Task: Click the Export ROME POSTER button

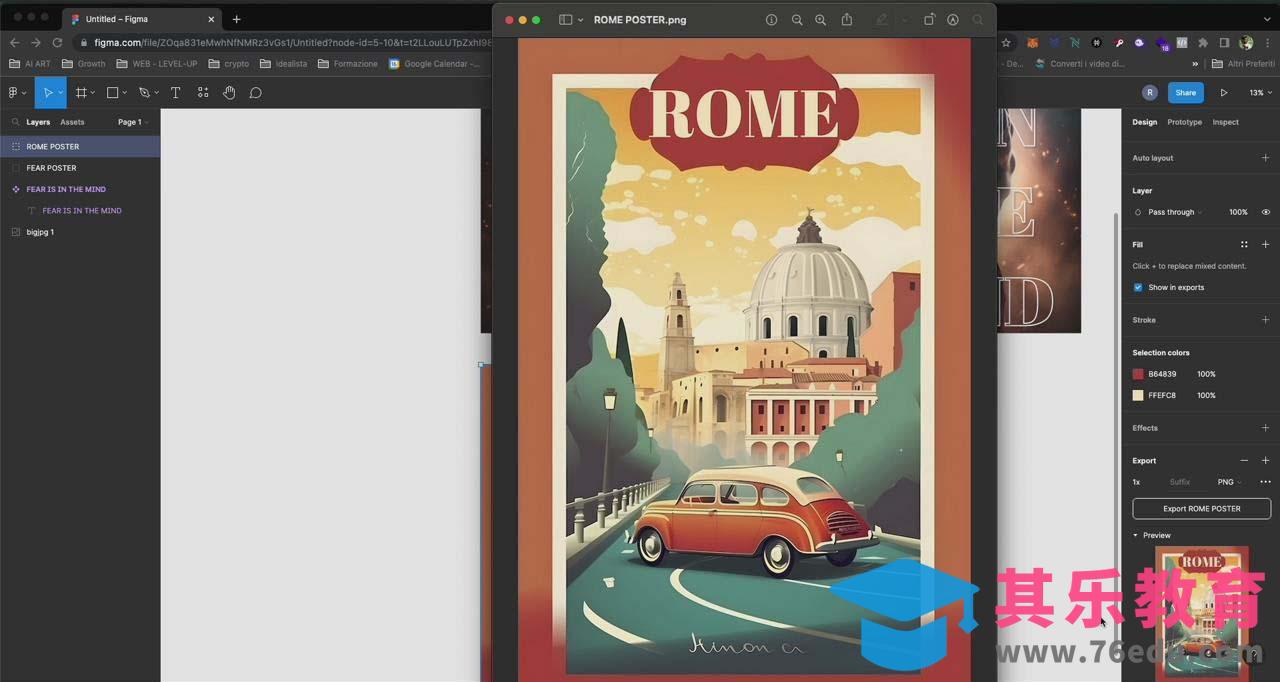Action: pyautogui.click(x=1201, y=509)
